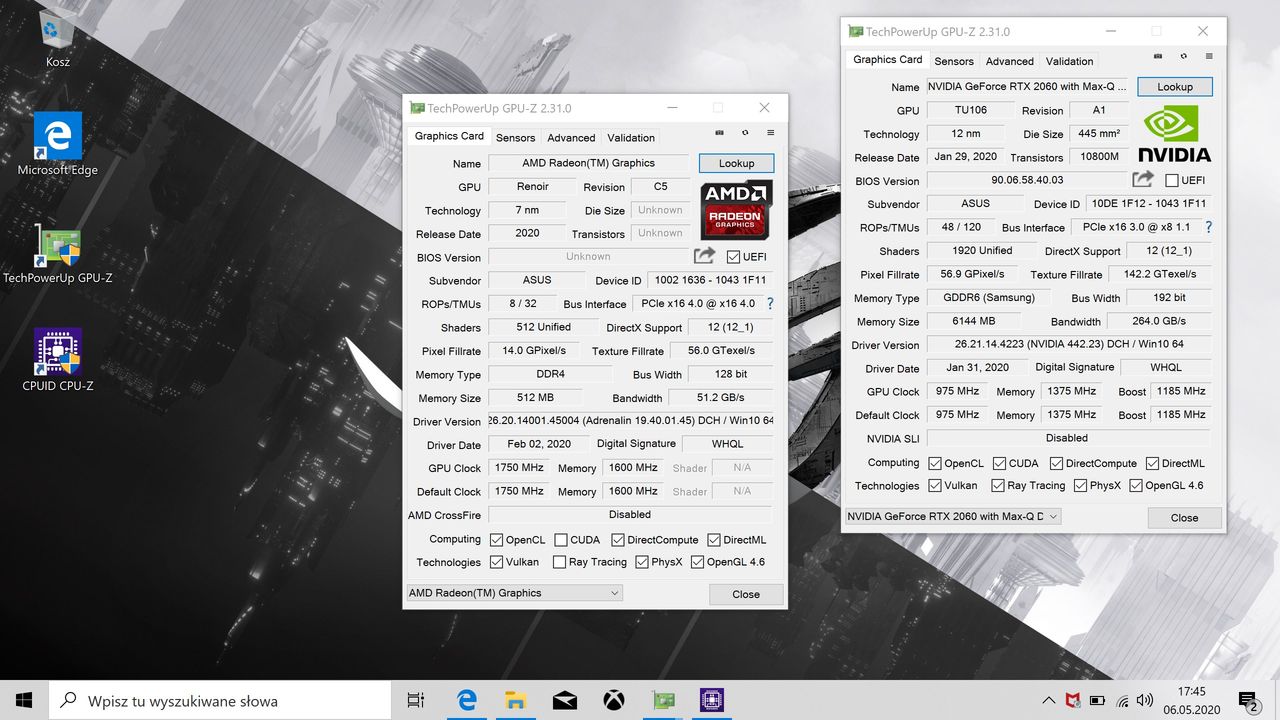Open Xbox app from taskbar
Image resolution: width=1280 pixels, height=720 pixels.
point(613,700)
